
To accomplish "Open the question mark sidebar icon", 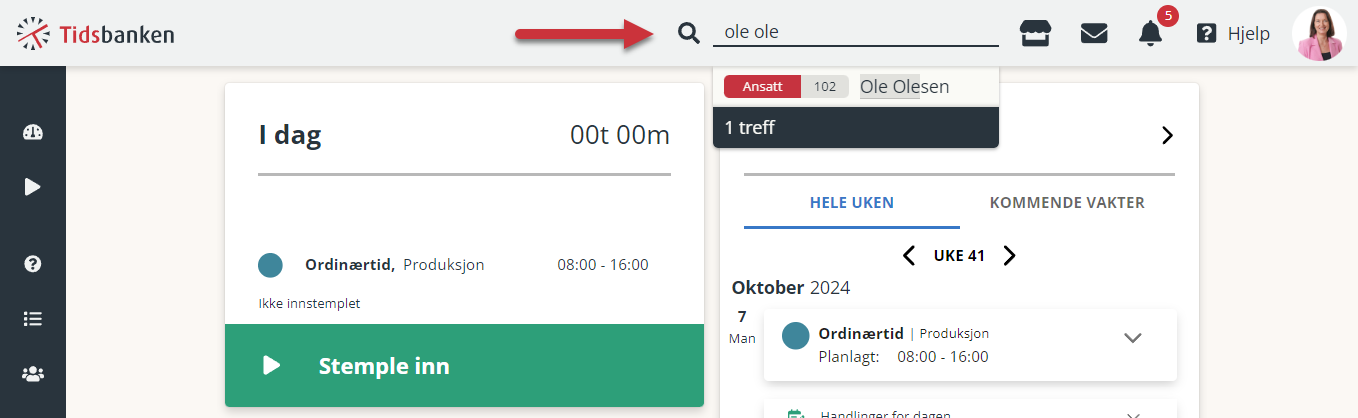I will [x=33, y=264].
